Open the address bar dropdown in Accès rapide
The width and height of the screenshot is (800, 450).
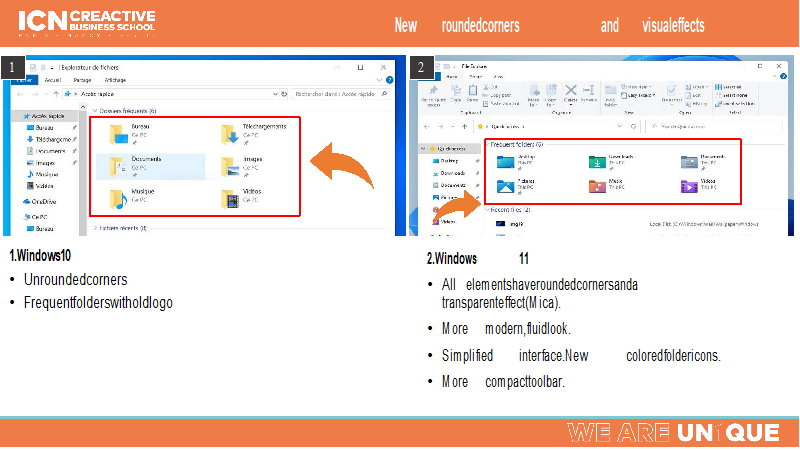click(x=273, y=93)
